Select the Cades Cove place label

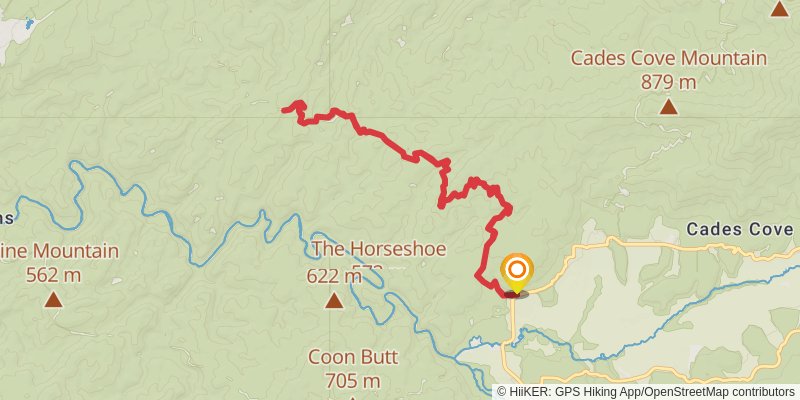[739, 229]
